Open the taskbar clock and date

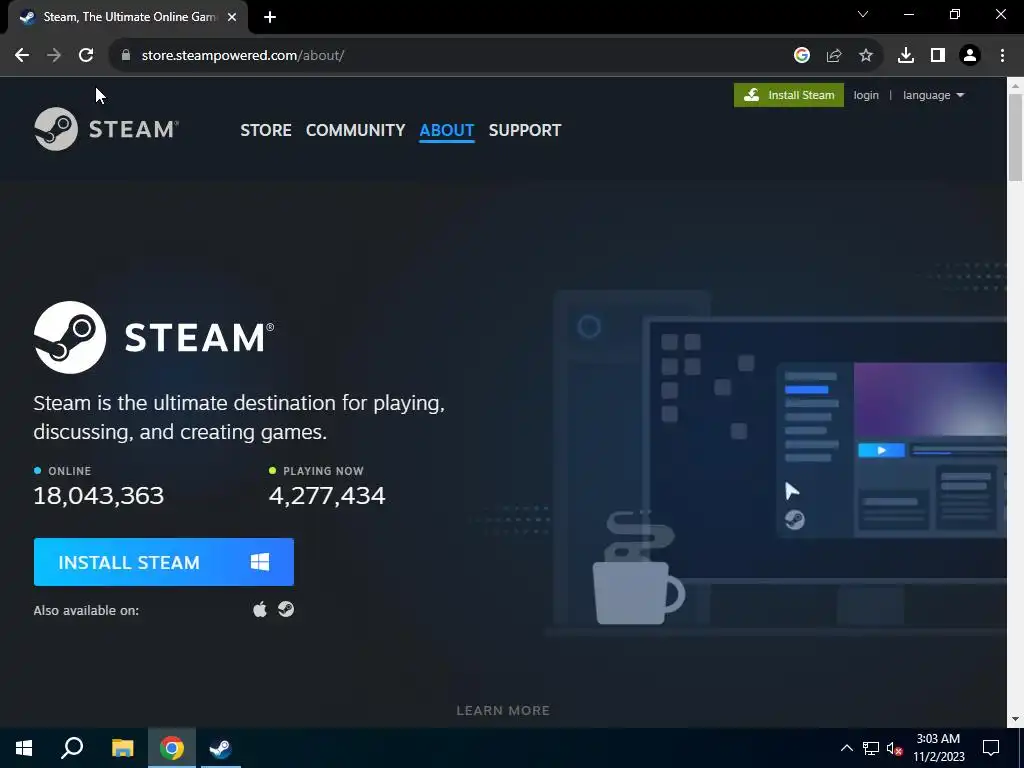(938, 748)
